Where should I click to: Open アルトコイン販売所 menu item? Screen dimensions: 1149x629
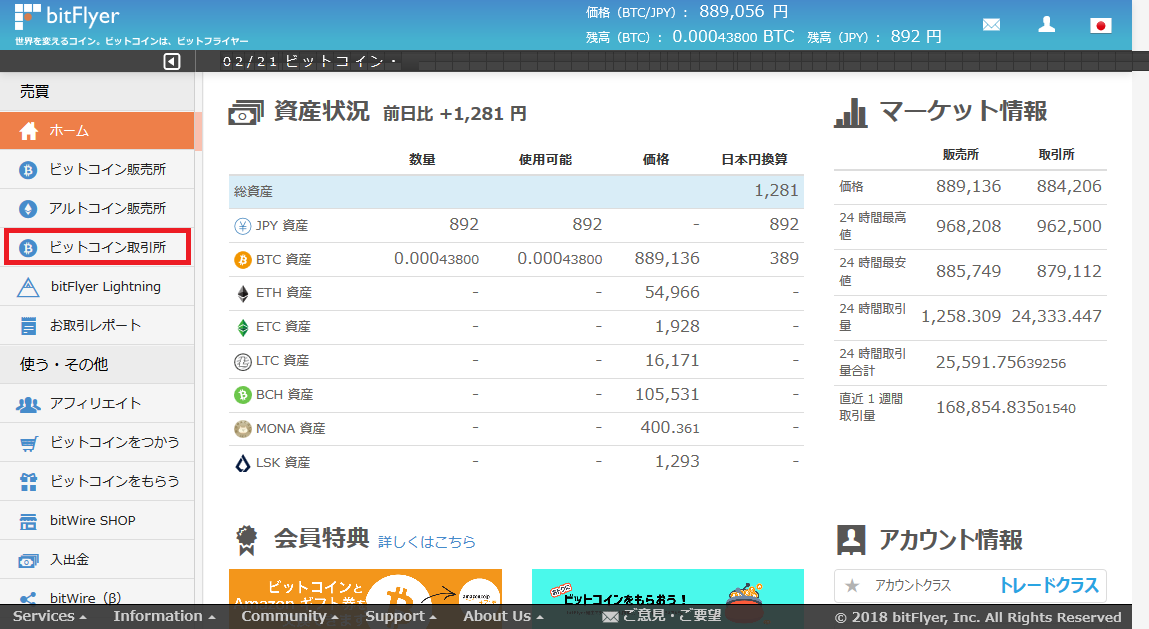point(97,209)
